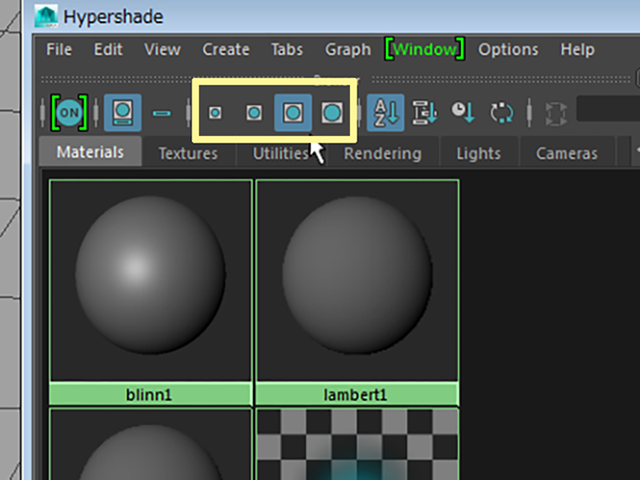This screenshot has height=480, width=640.
Task: Open the File menu
Action: [59, 50]
